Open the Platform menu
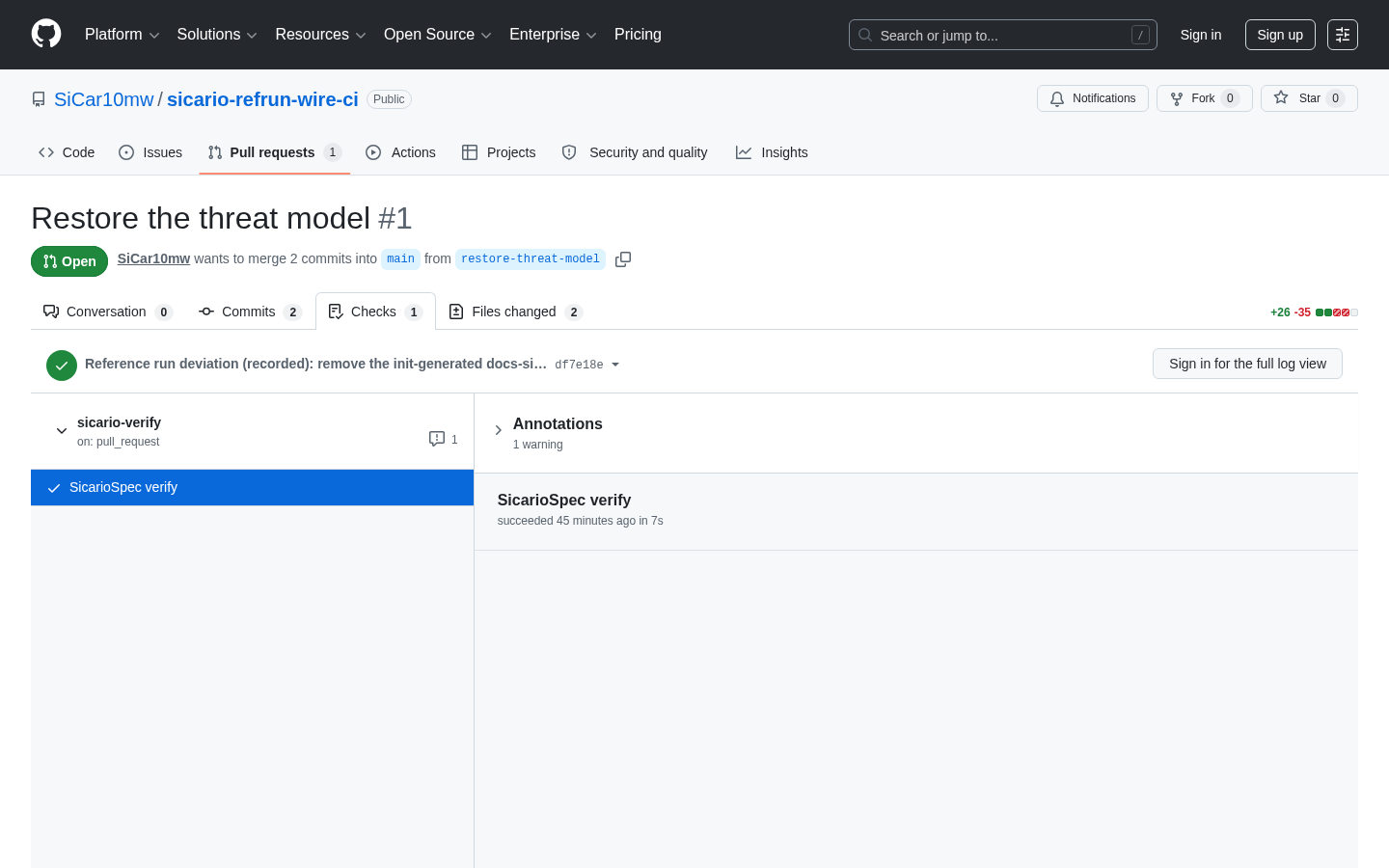Image resolution: width=1389 pixels, height=868 pixels. (x=122, y=35)
